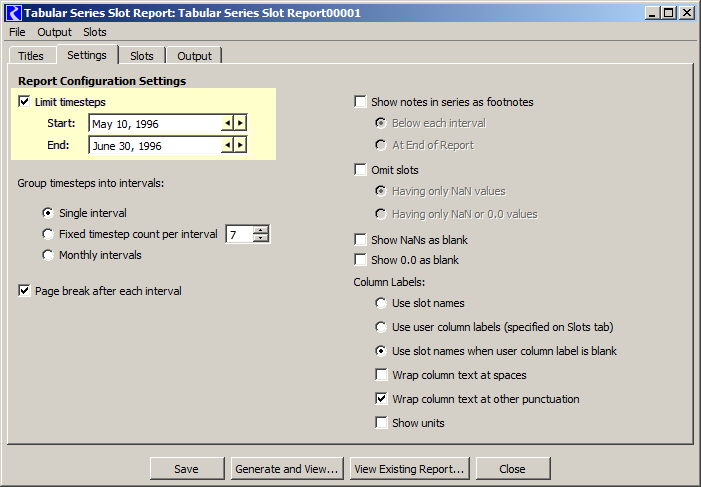Click the Start date input field
This screenshot has height=487, width=701.
[155, 123]
